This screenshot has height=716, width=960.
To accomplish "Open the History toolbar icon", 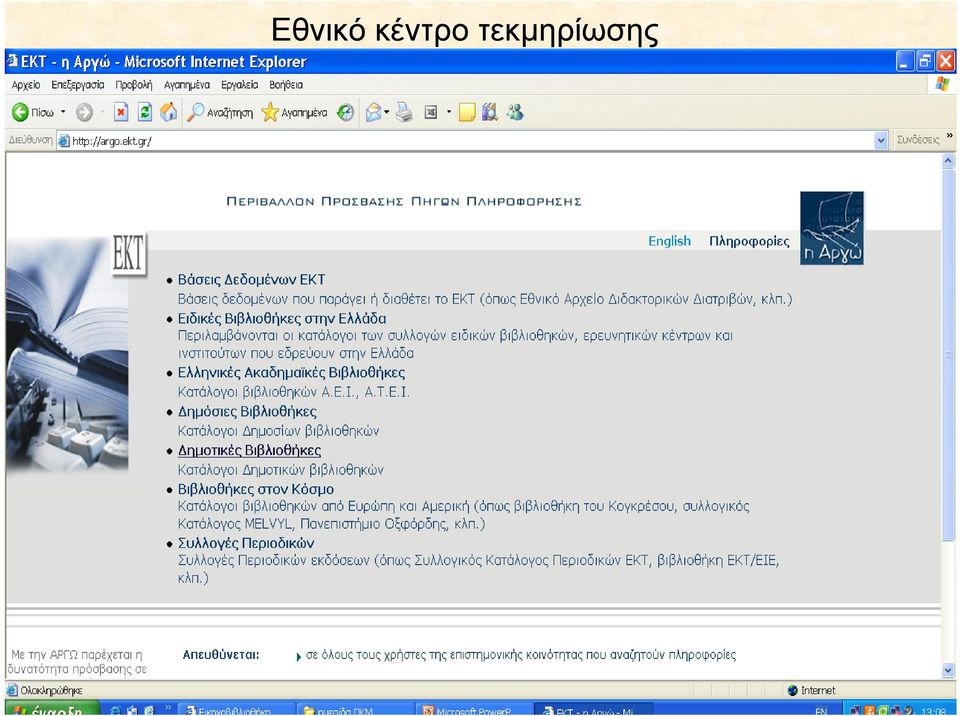I will (346, 112).
